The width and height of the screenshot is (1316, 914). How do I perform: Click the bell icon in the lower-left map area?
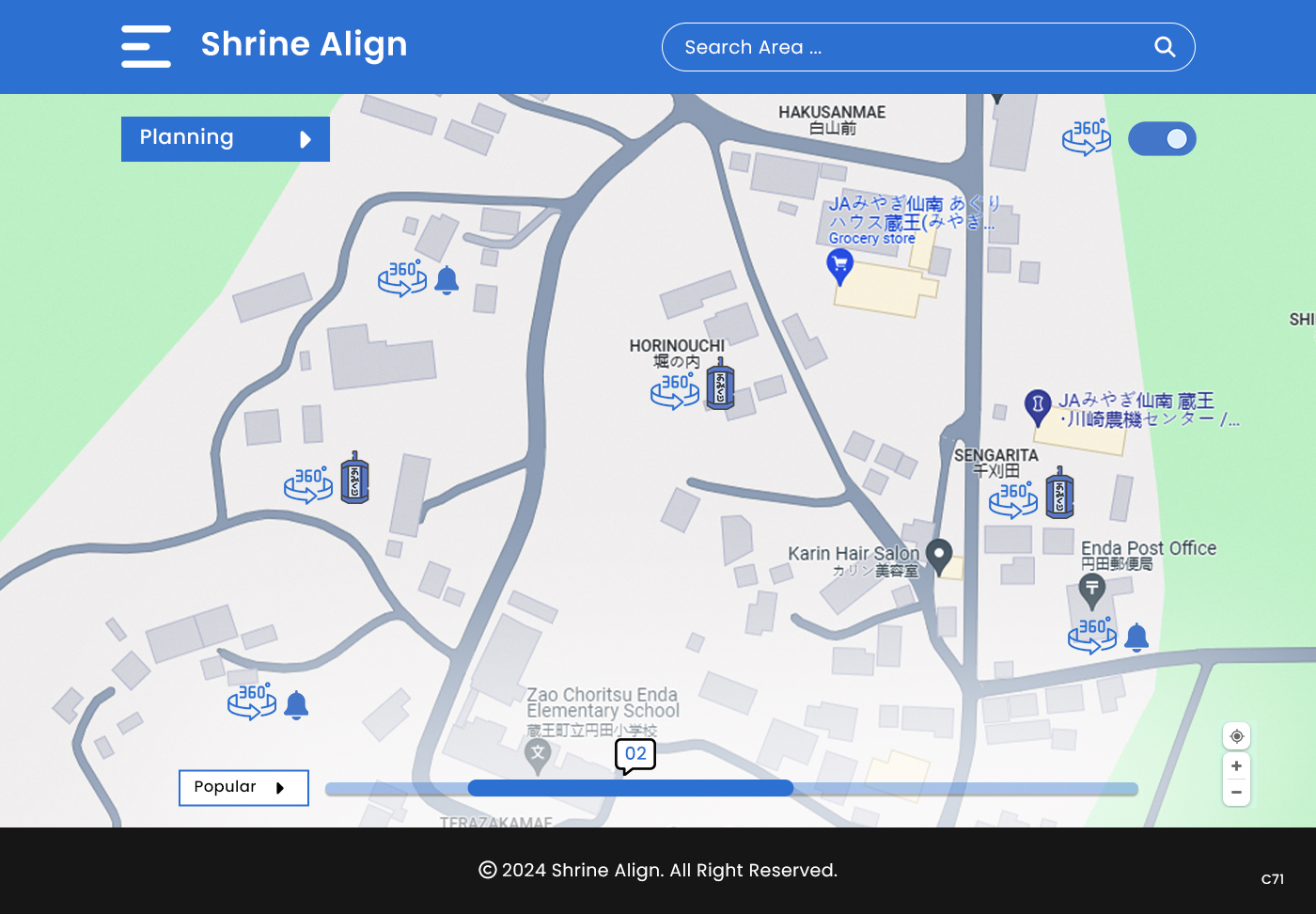click(296, 704)
